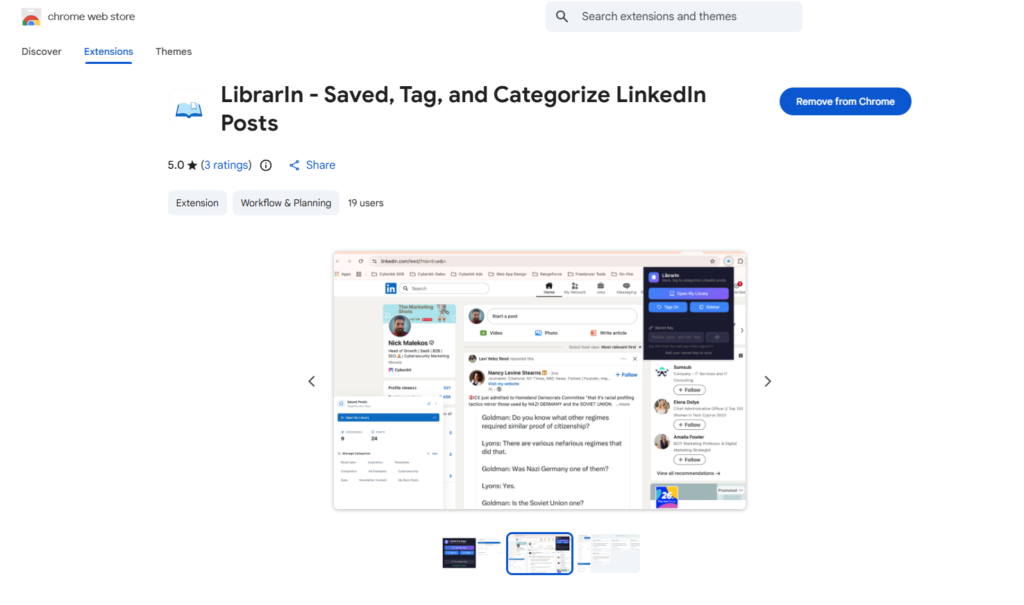Advance to next screenshot with right chevron
This screenshot has width=1024, height=605.
[x=768, y=381]
